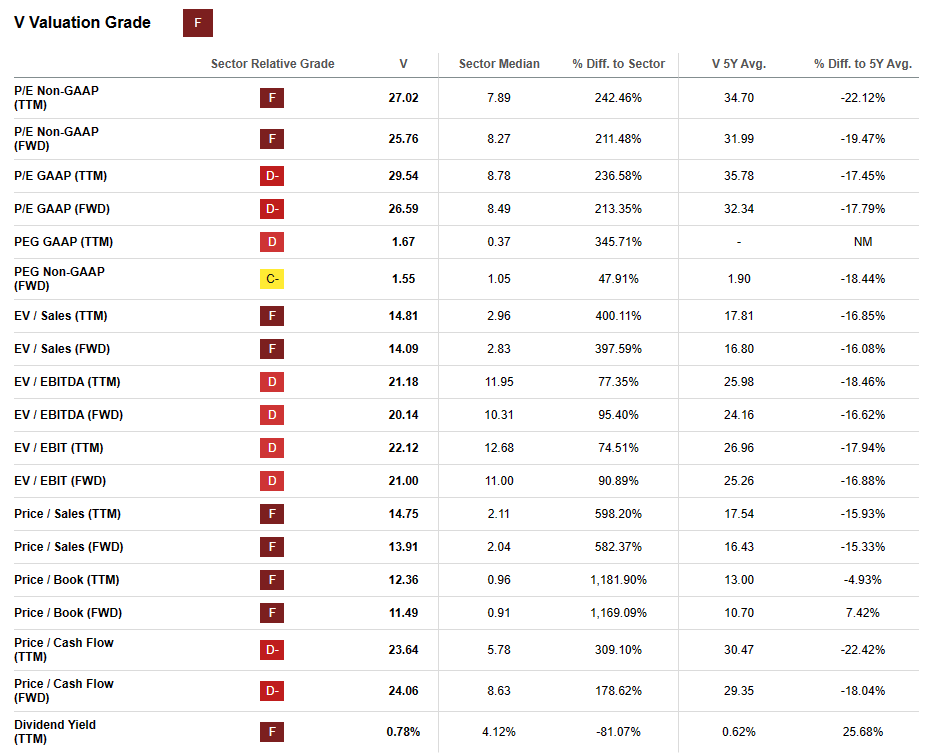Click the Price / Book (FWD) value 11.49
Screen dimensions: 931x755
click(x=403, y=613)
